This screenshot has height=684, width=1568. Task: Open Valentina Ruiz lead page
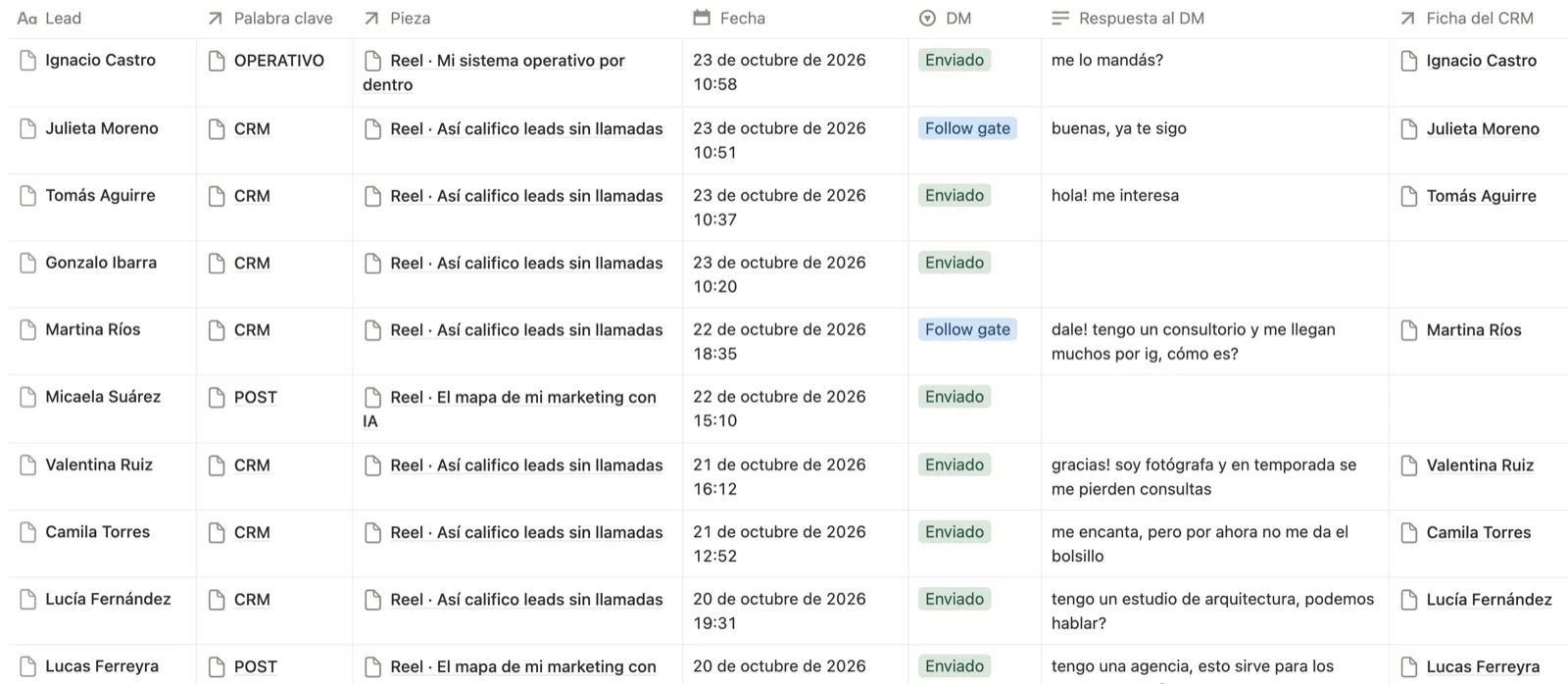click(99, 464)
